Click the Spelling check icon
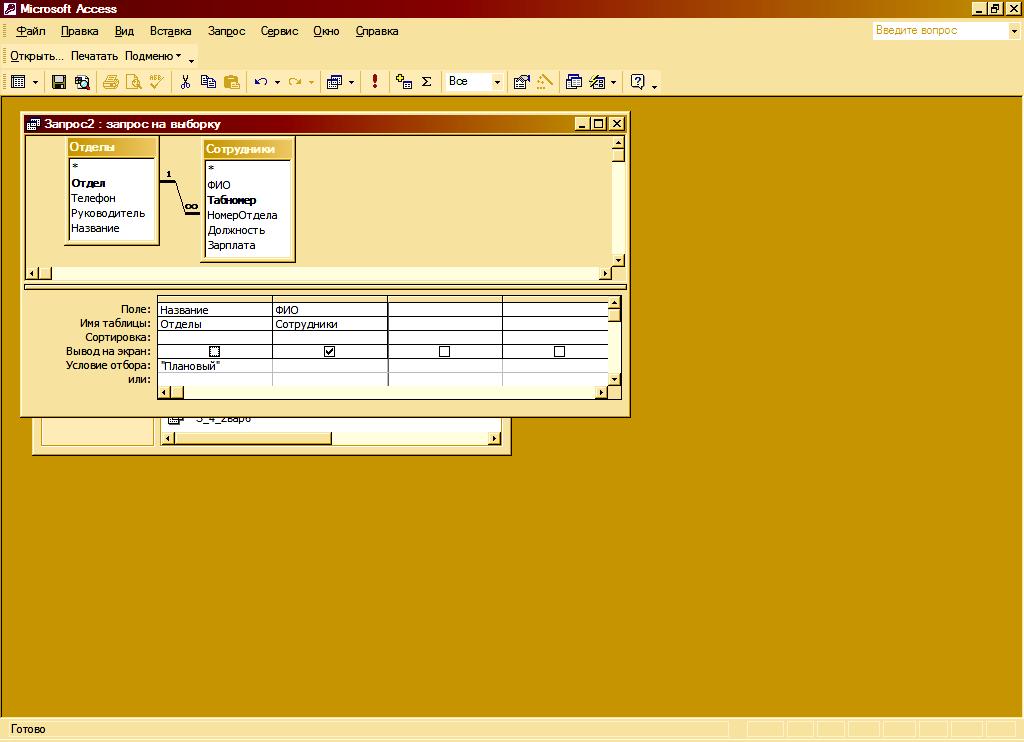Image resolution: width=1024 pixels, height=742 pixels. pyautogui.click(x=156, y=82)
